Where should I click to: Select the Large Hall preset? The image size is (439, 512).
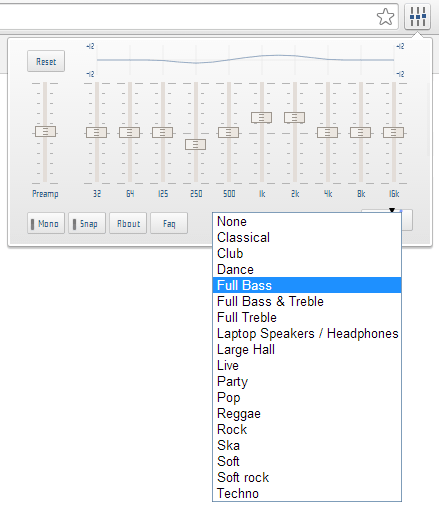pyautogui.click(x=307, y=349)
